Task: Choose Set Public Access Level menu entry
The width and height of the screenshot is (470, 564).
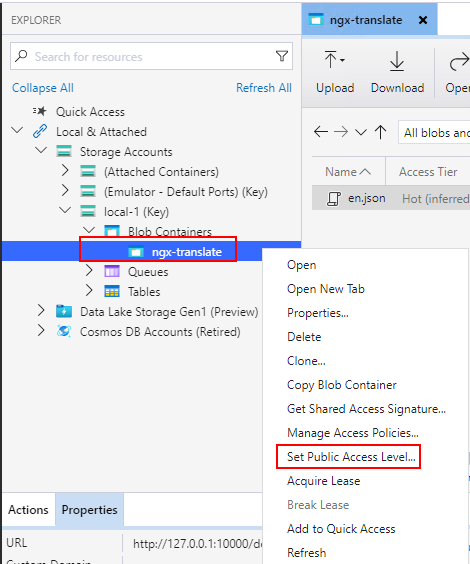Action: (351, 457)
